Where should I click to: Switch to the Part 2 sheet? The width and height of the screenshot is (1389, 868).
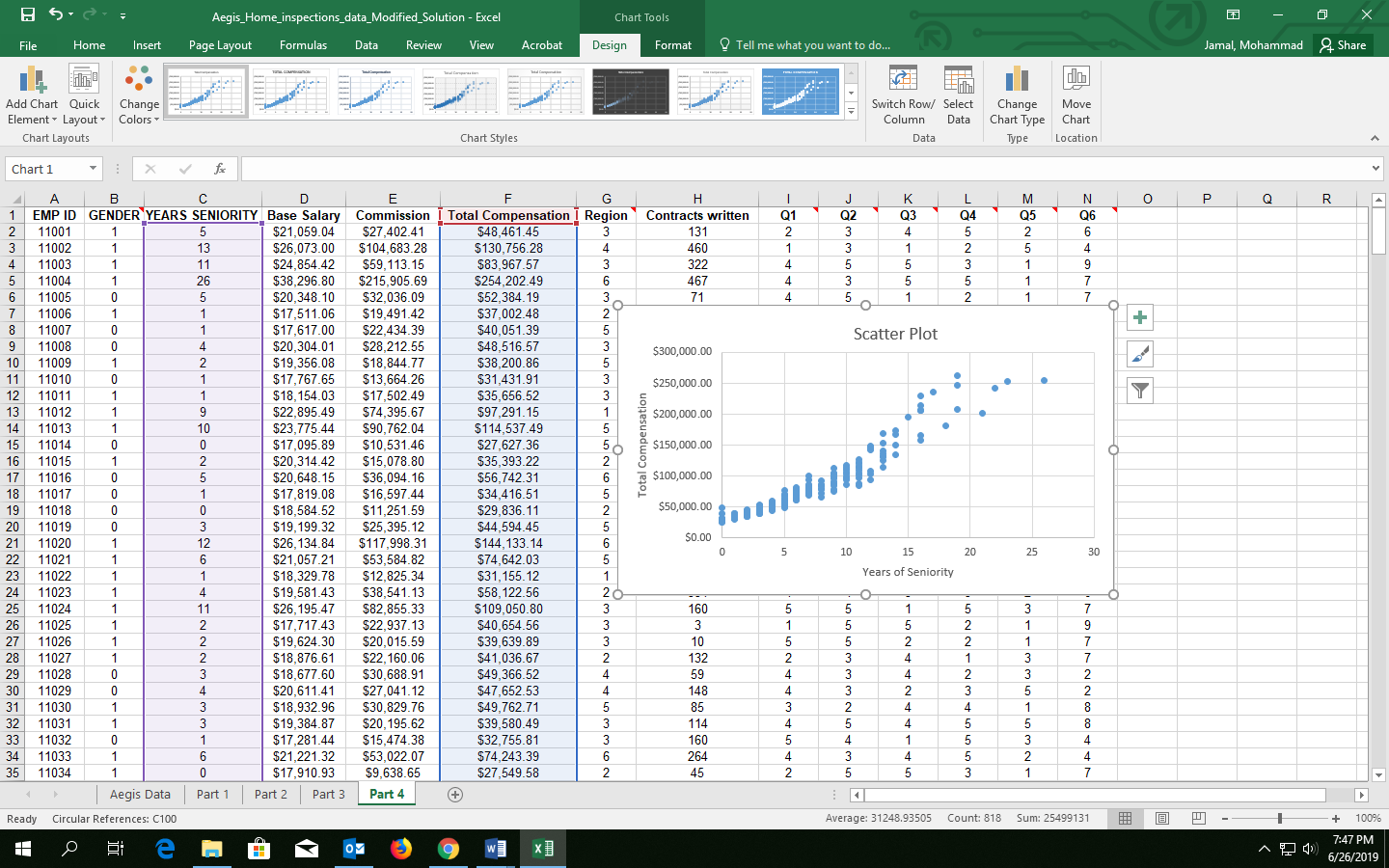271,795
